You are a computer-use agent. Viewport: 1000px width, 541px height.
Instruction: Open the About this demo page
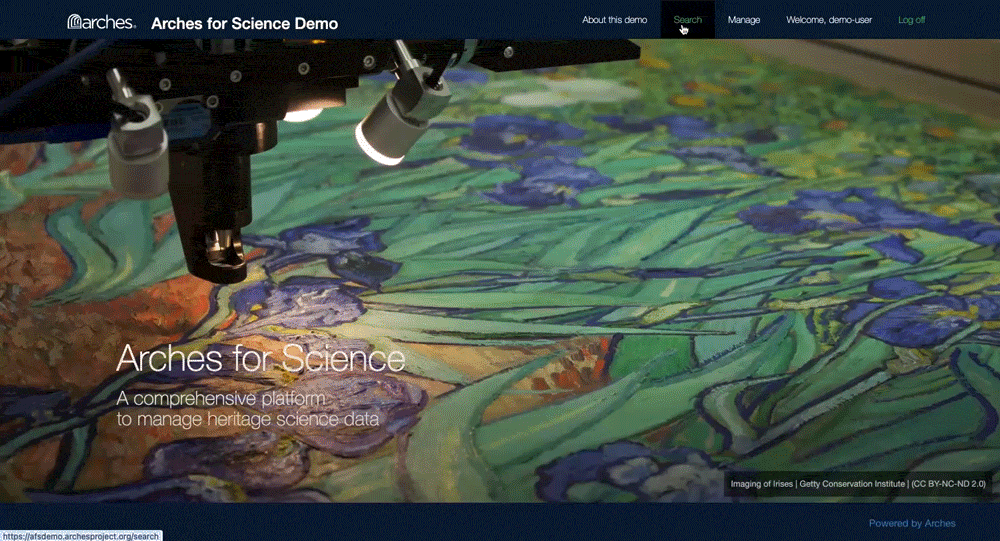[614, 20]
